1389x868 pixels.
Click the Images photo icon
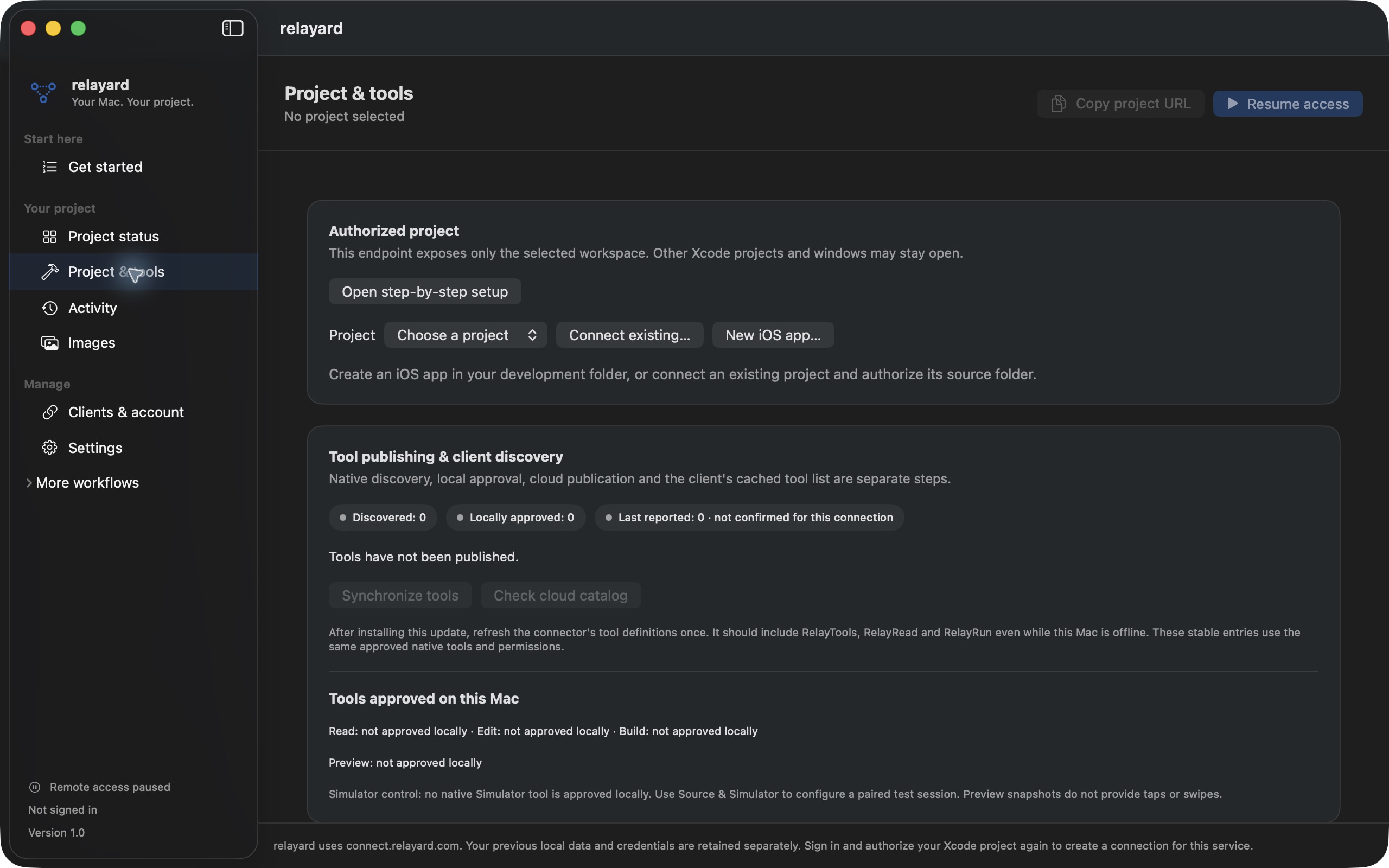pos(50,343)
